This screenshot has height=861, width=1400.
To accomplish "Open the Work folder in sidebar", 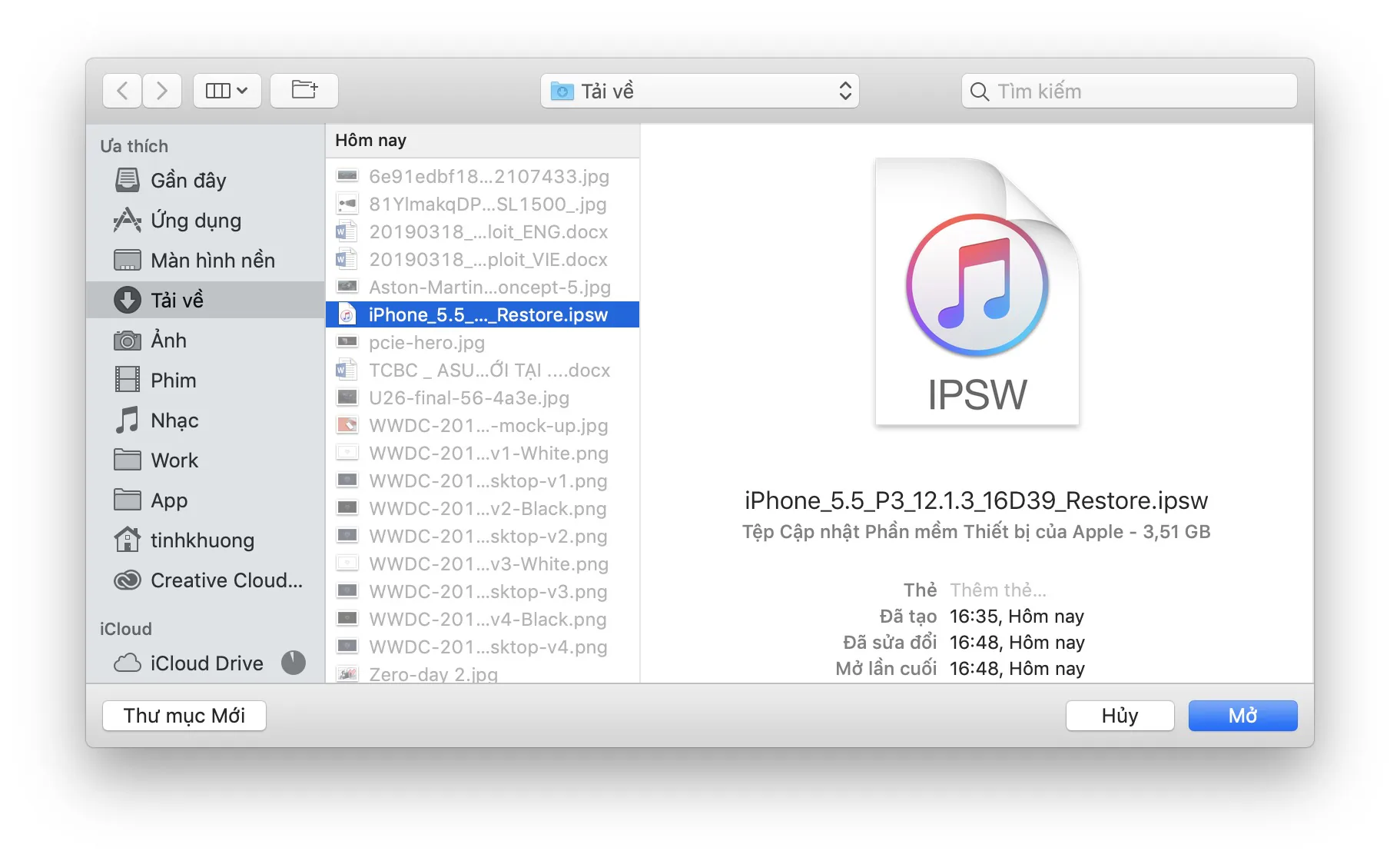I will click(x=205, y=460).
